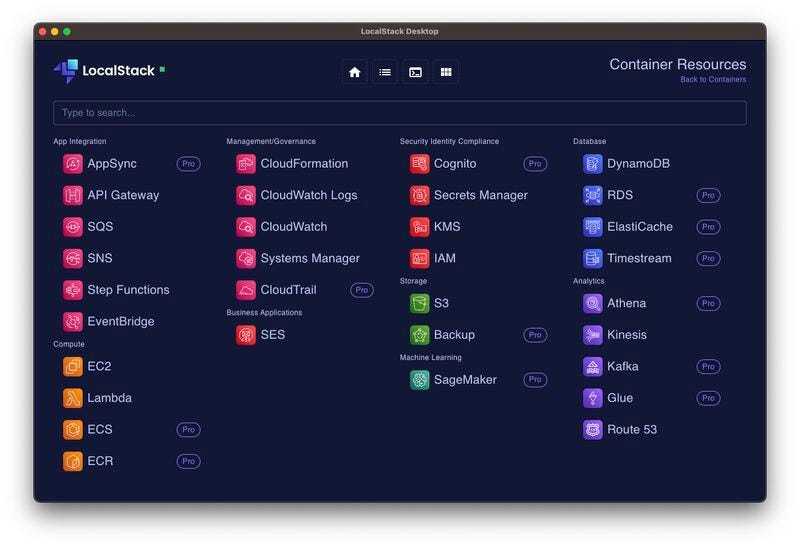Open the CloudTrail icon
This screenshot has height=547, width=800.
(246, 290)
